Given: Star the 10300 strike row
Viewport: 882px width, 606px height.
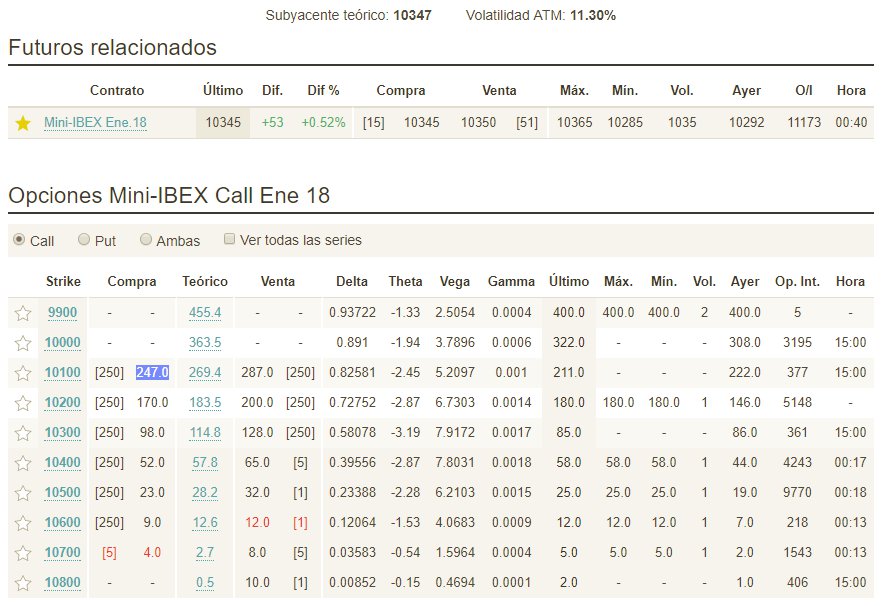Looking at the screenshot, I should click(x=22, y=433).
